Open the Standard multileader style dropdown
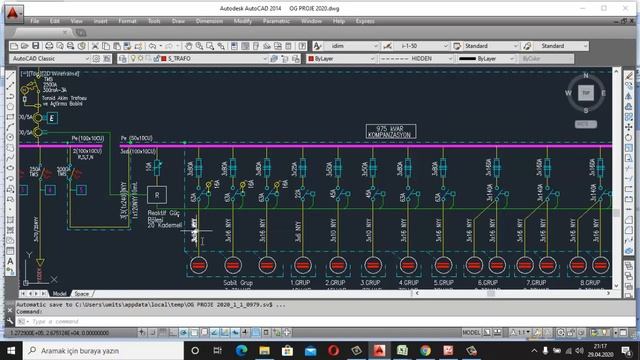This screenshot has width=640, height=360. 585,46
